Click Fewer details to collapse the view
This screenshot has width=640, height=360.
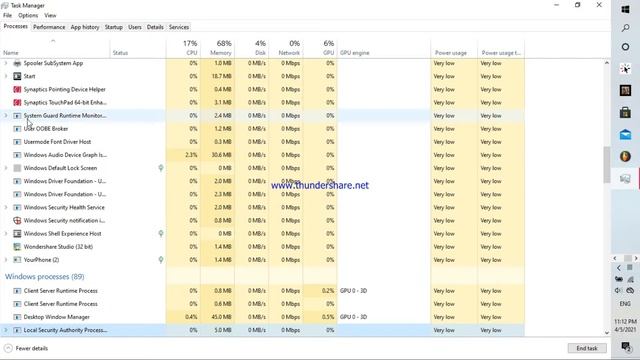[26, 348]
